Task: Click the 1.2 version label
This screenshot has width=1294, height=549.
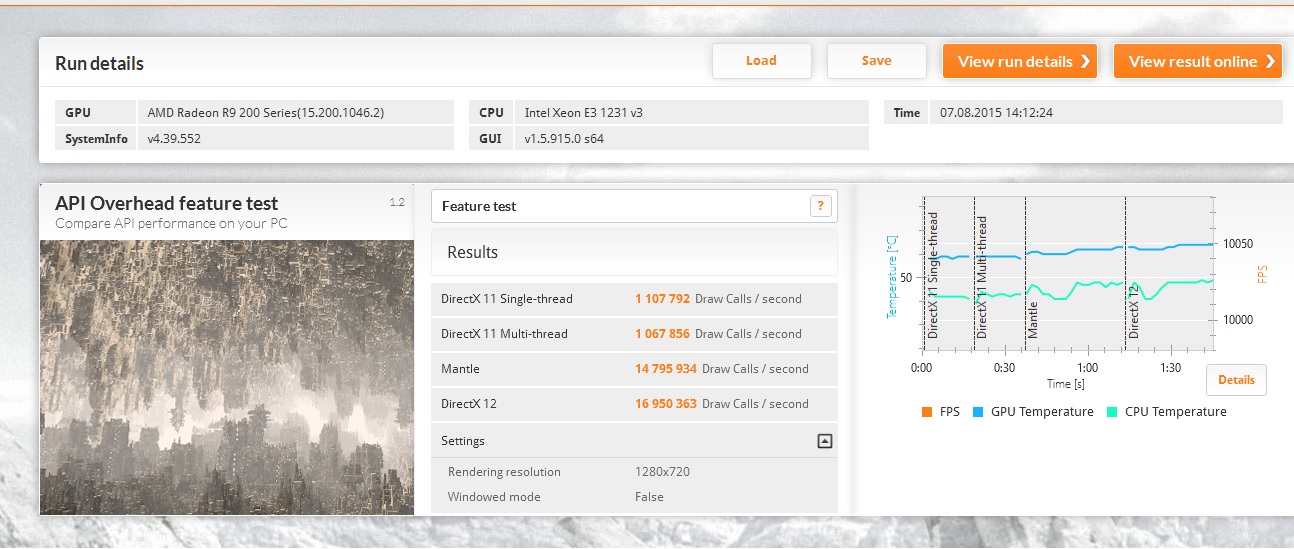Action: (397, 202)
